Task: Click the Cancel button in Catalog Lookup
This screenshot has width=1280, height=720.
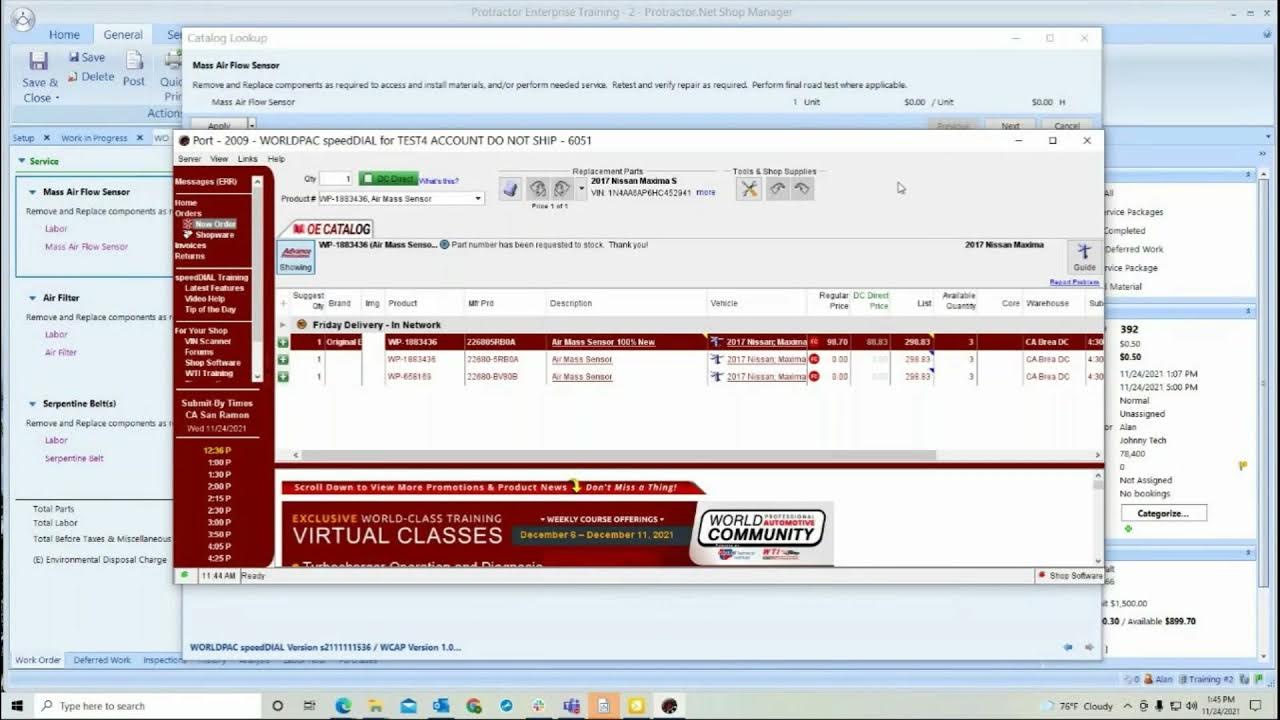Action: 1067,126
